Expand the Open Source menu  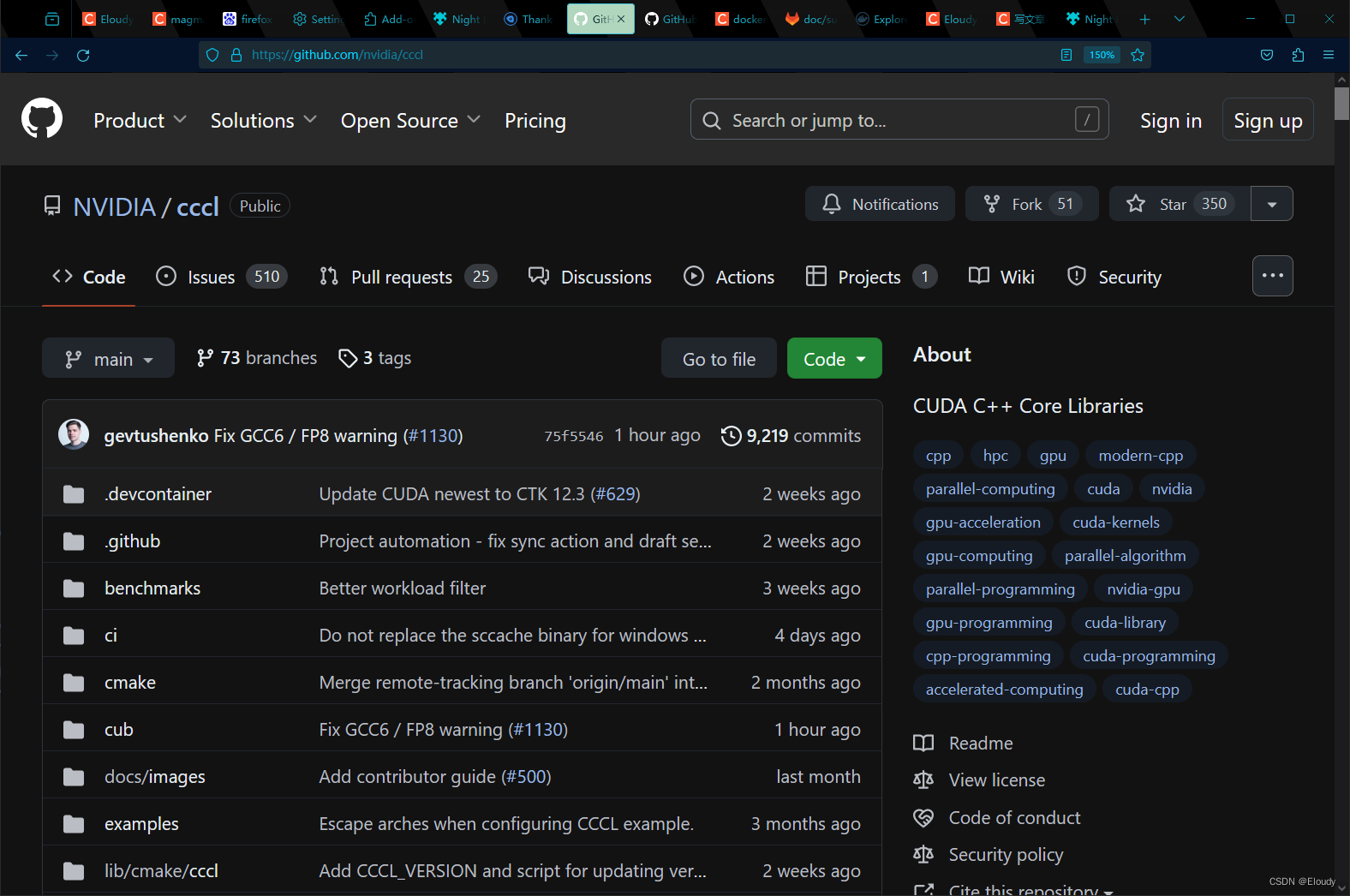(x=410, y=121)
